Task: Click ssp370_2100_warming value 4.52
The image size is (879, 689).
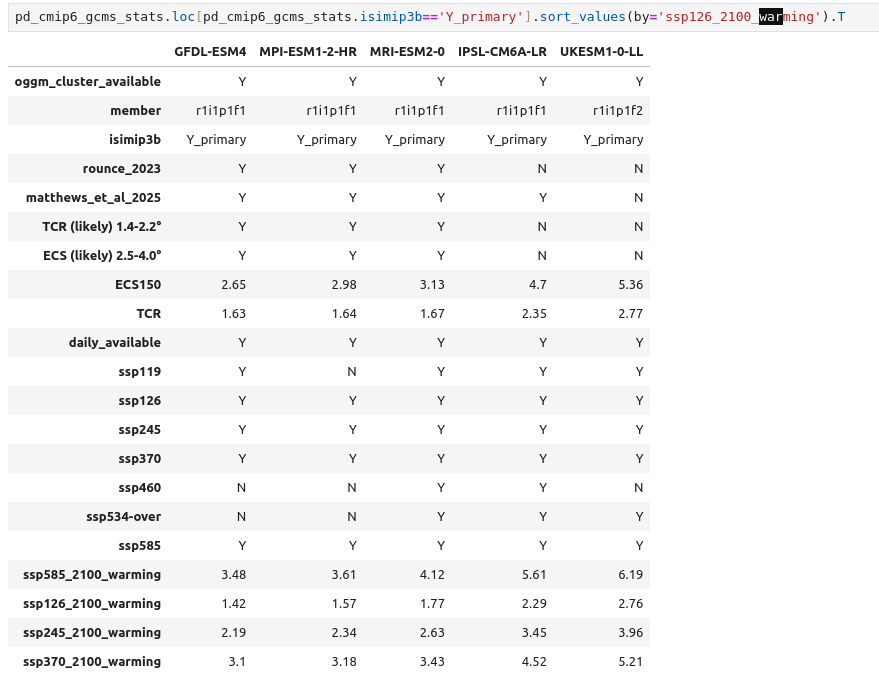Action: 533,661
